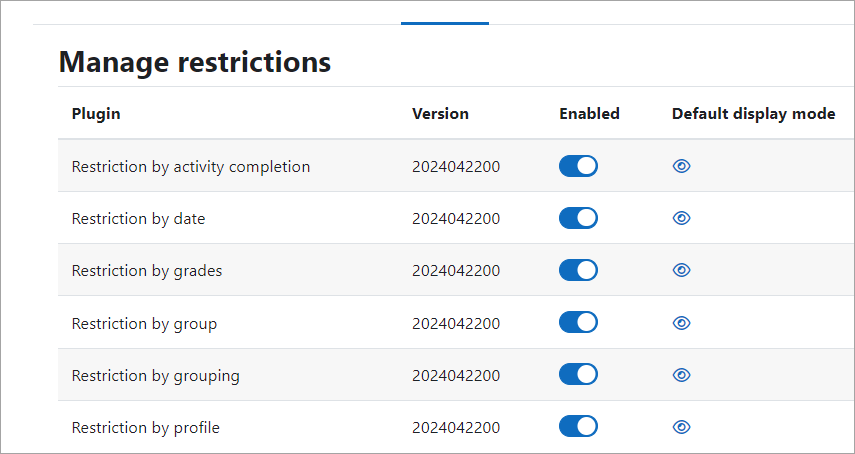Select the active tab with blue underline
This screenshot has width=855, height=454.
coord(444,21)
